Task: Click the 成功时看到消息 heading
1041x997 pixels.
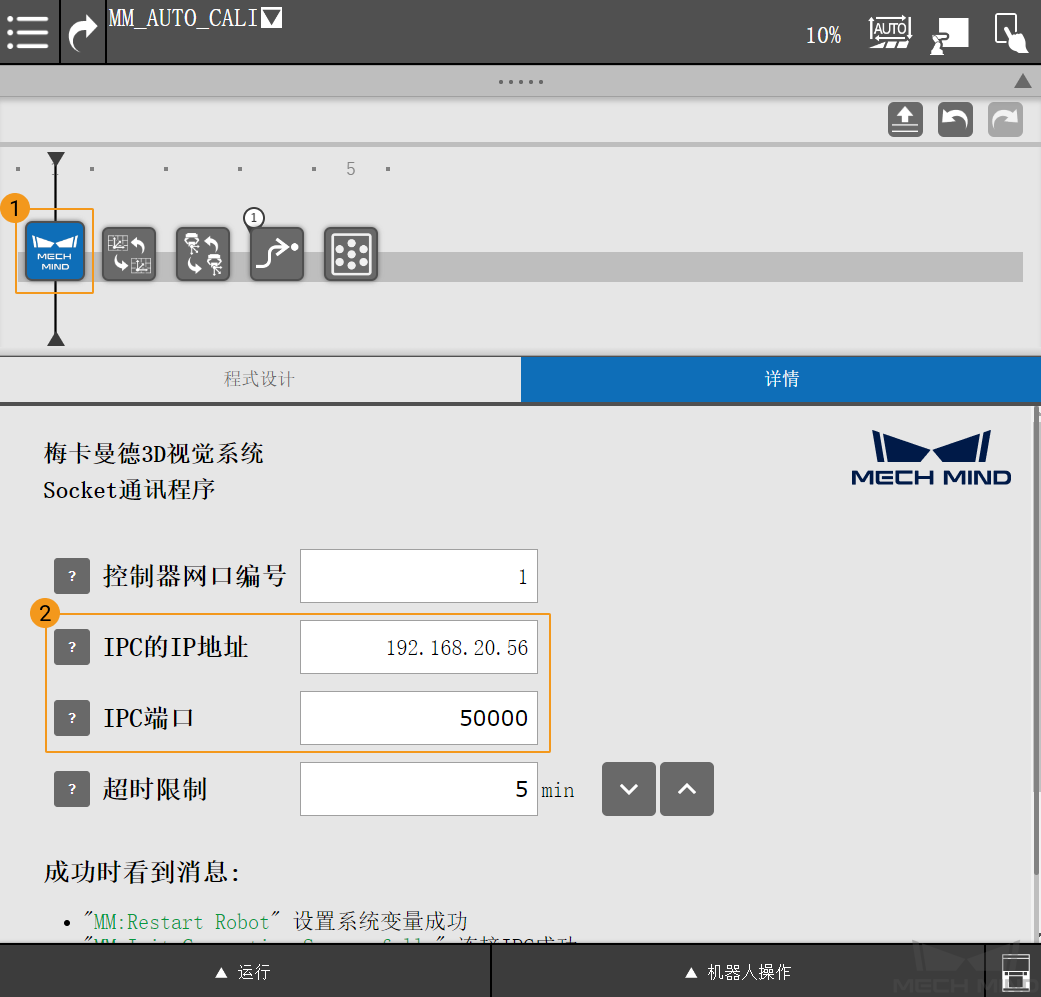Action: click(x=141, y=872)
